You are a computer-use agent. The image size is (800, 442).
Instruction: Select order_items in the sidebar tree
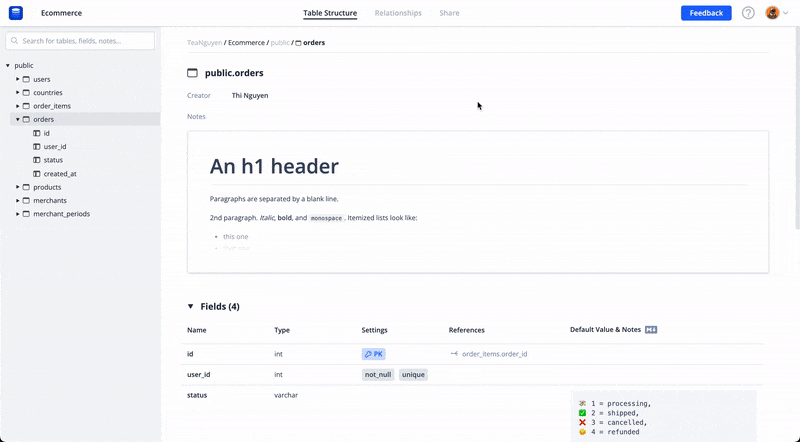click(52, 106)
